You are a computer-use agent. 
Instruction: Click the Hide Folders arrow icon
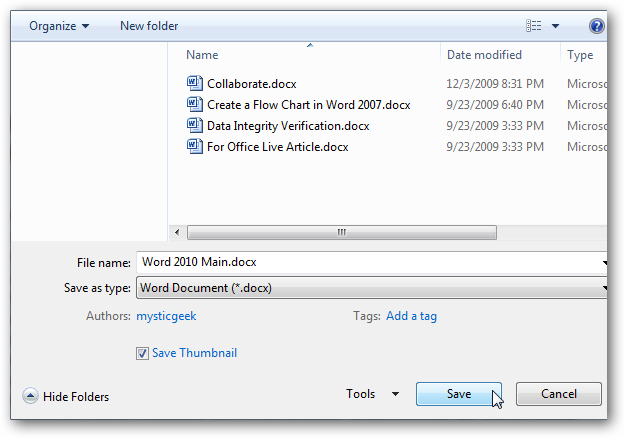click(30, 396)
